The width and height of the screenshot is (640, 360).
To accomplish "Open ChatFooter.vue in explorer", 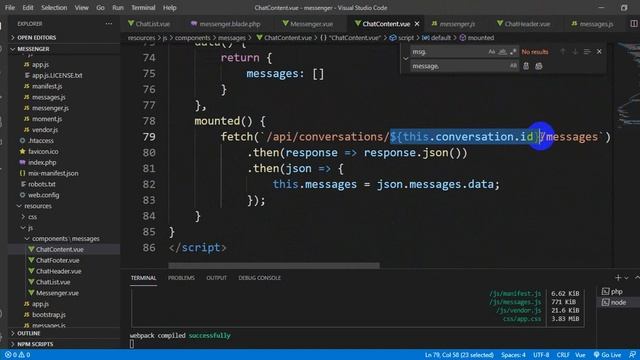I will point(57,260).
